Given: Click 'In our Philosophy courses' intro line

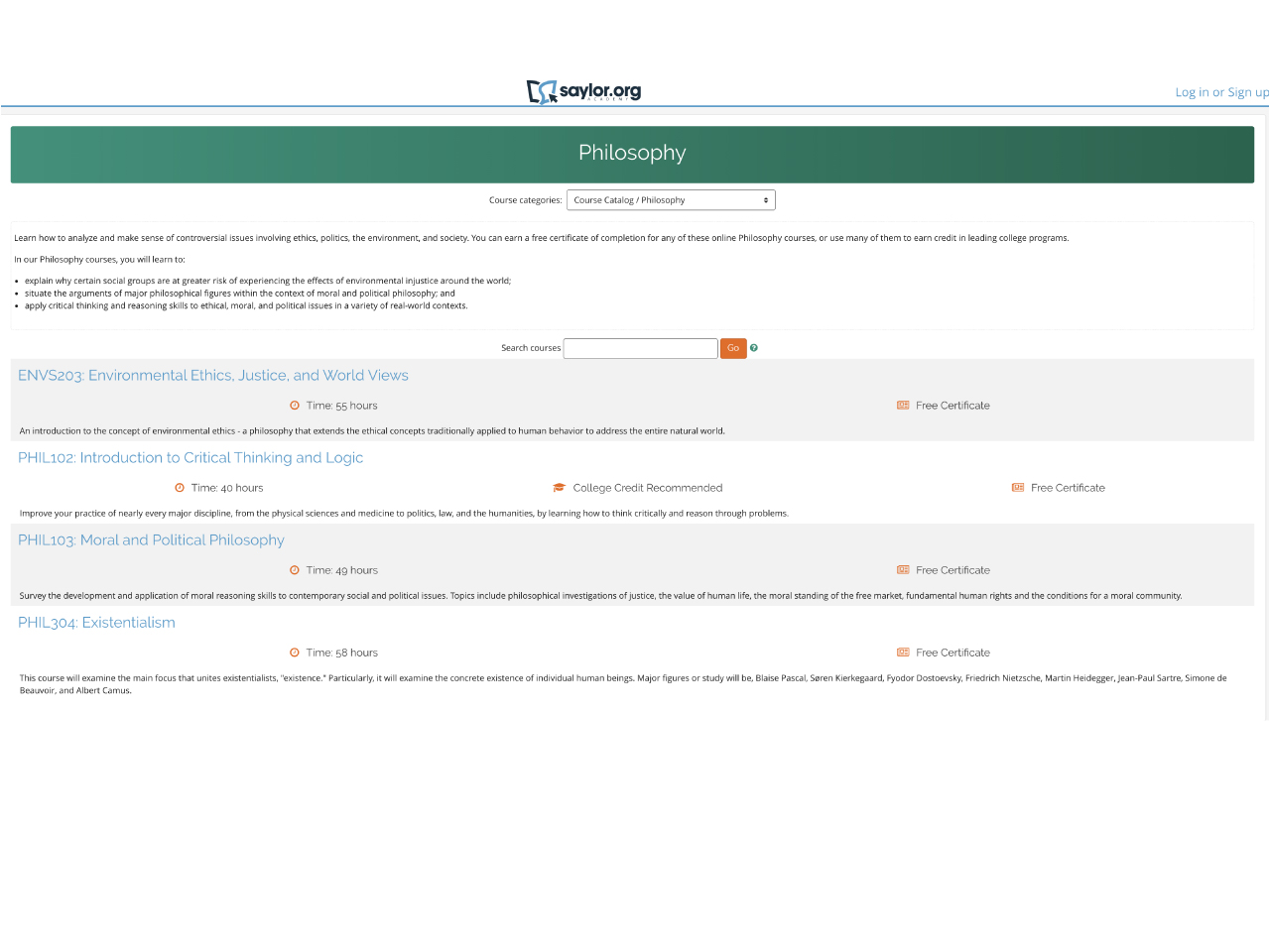Looking at the screenshot, I should (x=99, y=260).
